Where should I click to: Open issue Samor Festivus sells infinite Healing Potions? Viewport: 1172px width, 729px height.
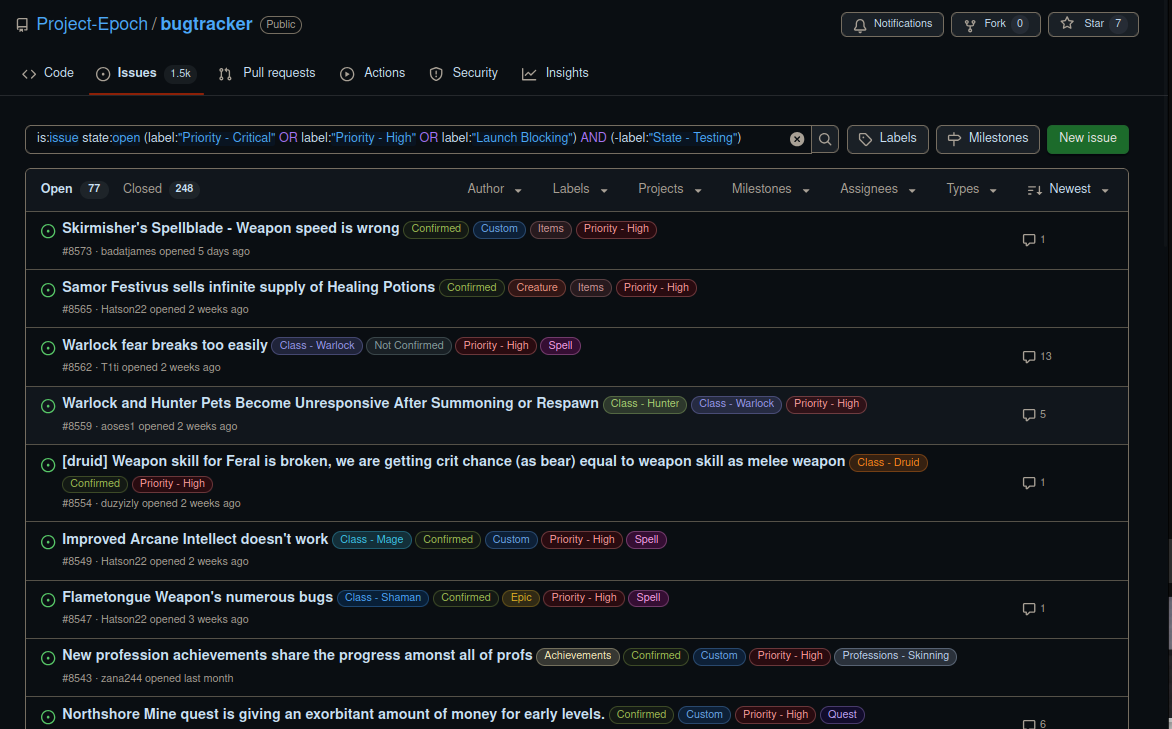(248, 287)
